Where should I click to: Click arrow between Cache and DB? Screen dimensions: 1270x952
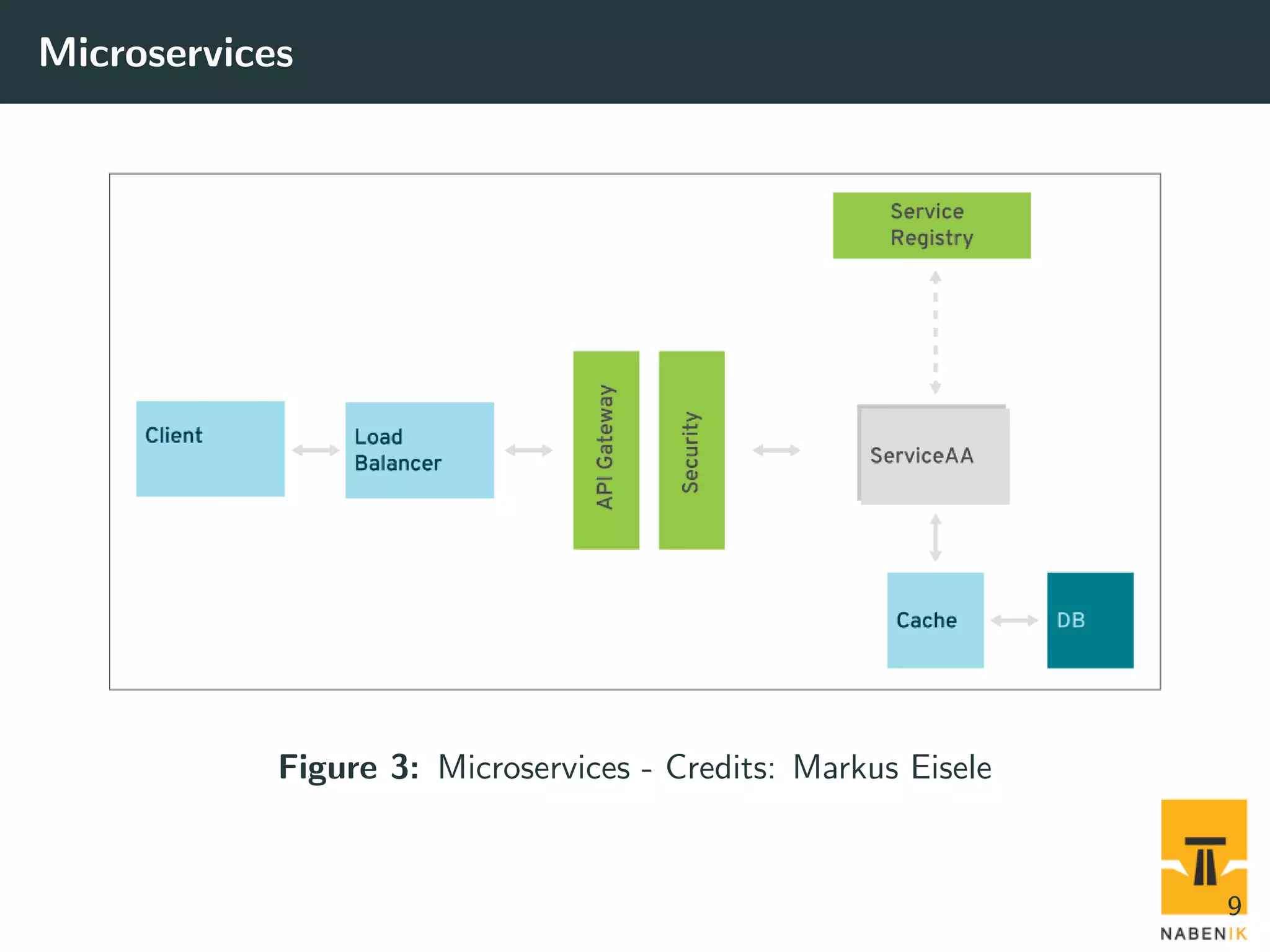[1014, 620]
